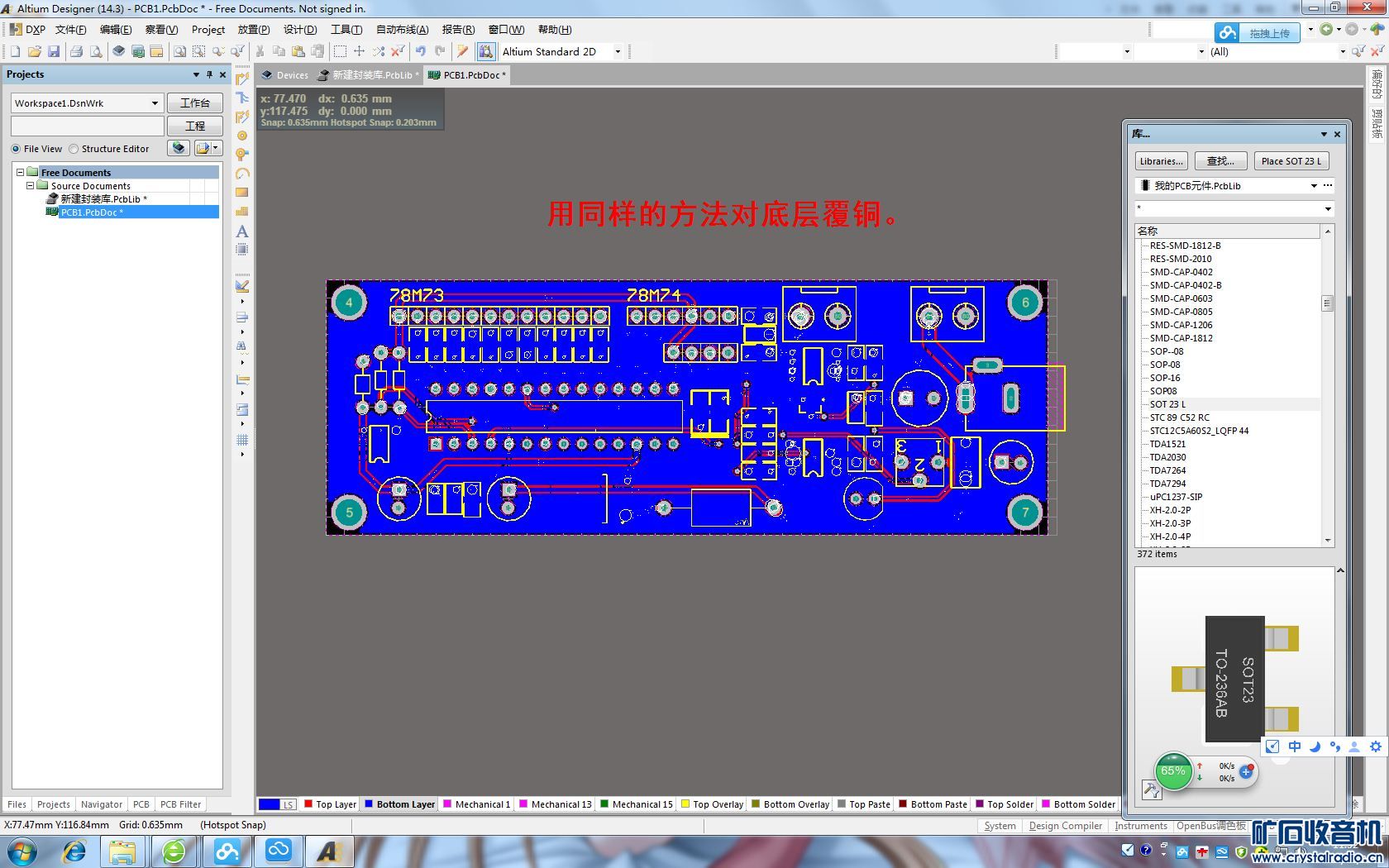Click the 工程 button
1389x868 pixels.
[x=195, y=126]
